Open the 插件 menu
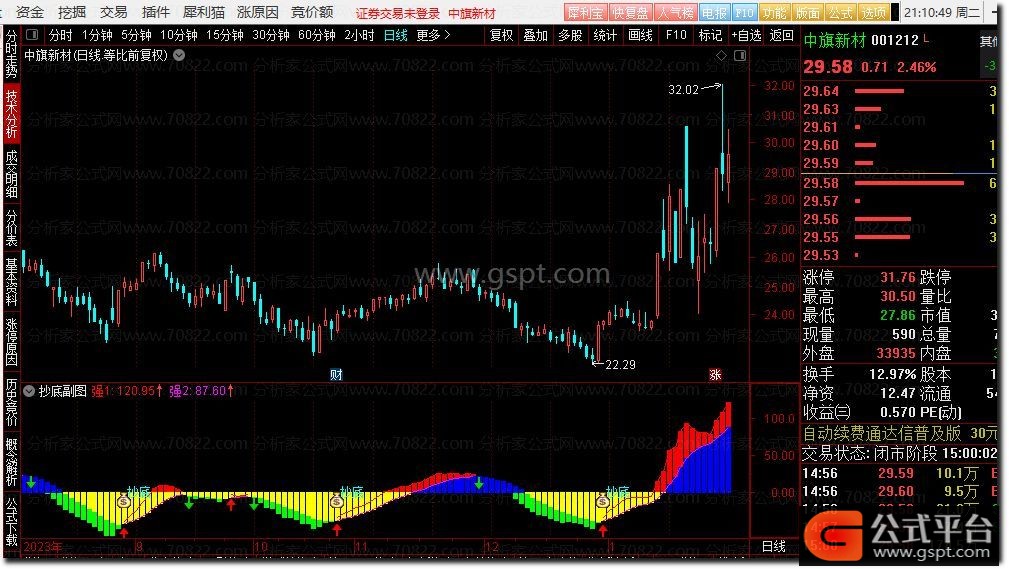This screenshot has height=569, width=1009. (x=155, y=12)
